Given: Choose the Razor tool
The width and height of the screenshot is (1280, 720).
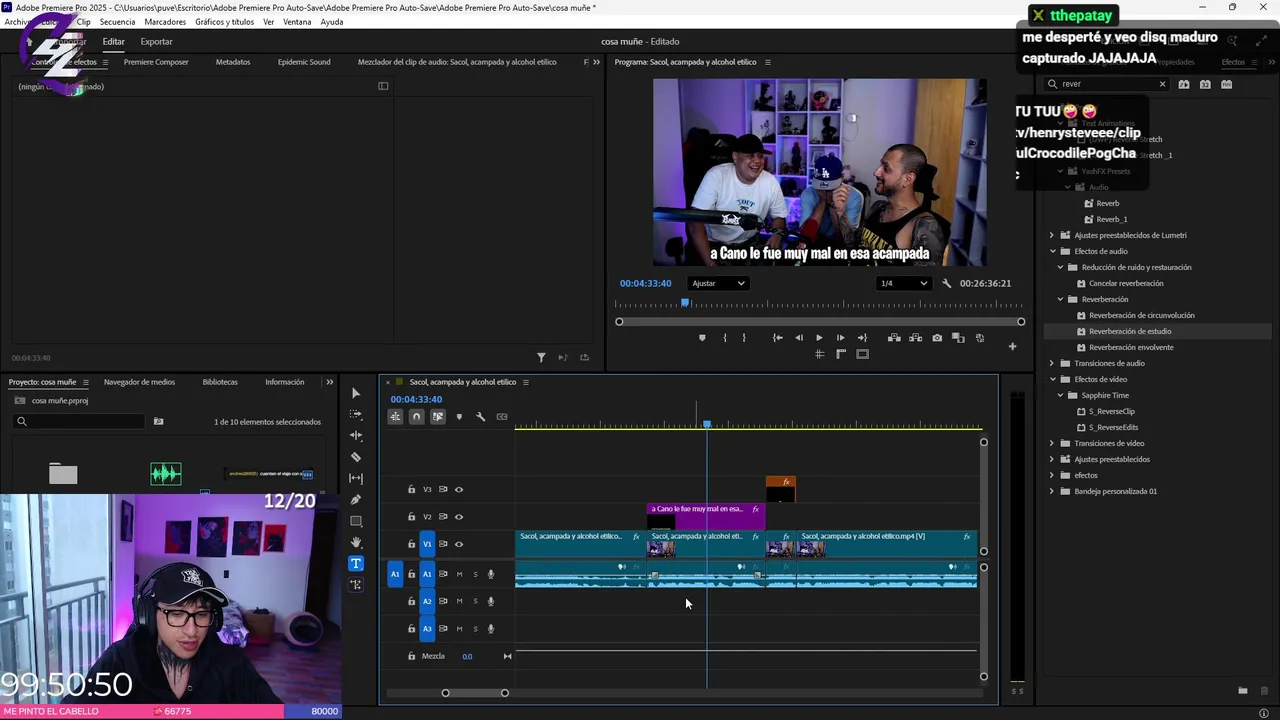Looking at the screenshot, I should (x=356, y=457).
